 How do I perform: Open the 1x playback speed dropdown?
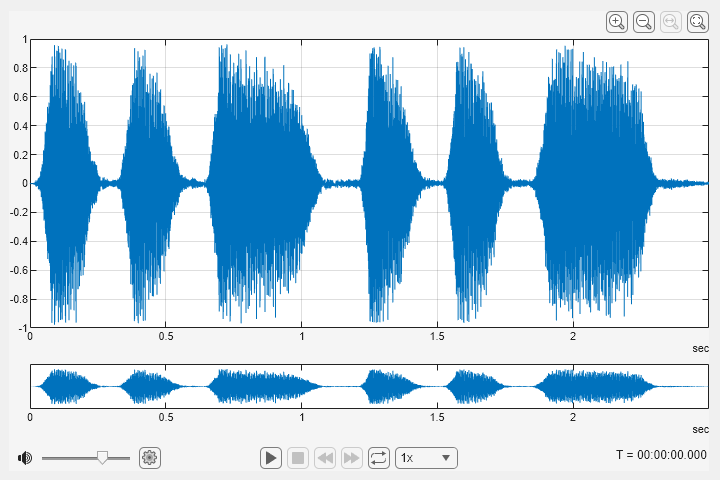coord(427,458)
